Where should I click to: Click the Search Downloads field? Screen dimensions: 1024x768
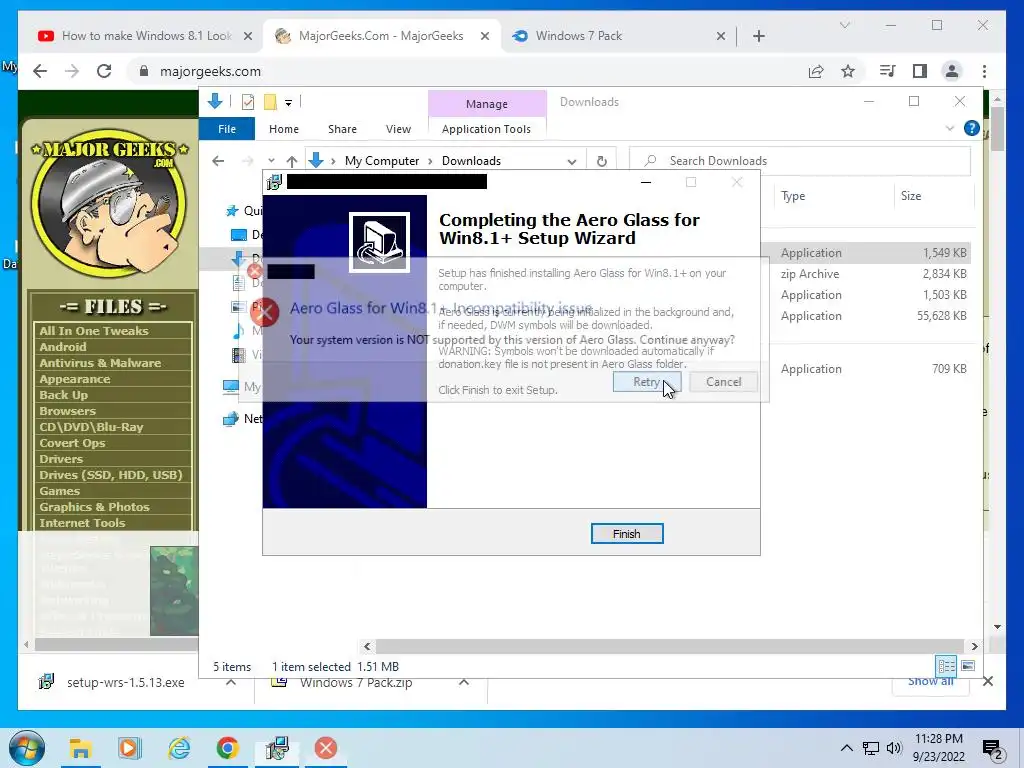point(800,161)
